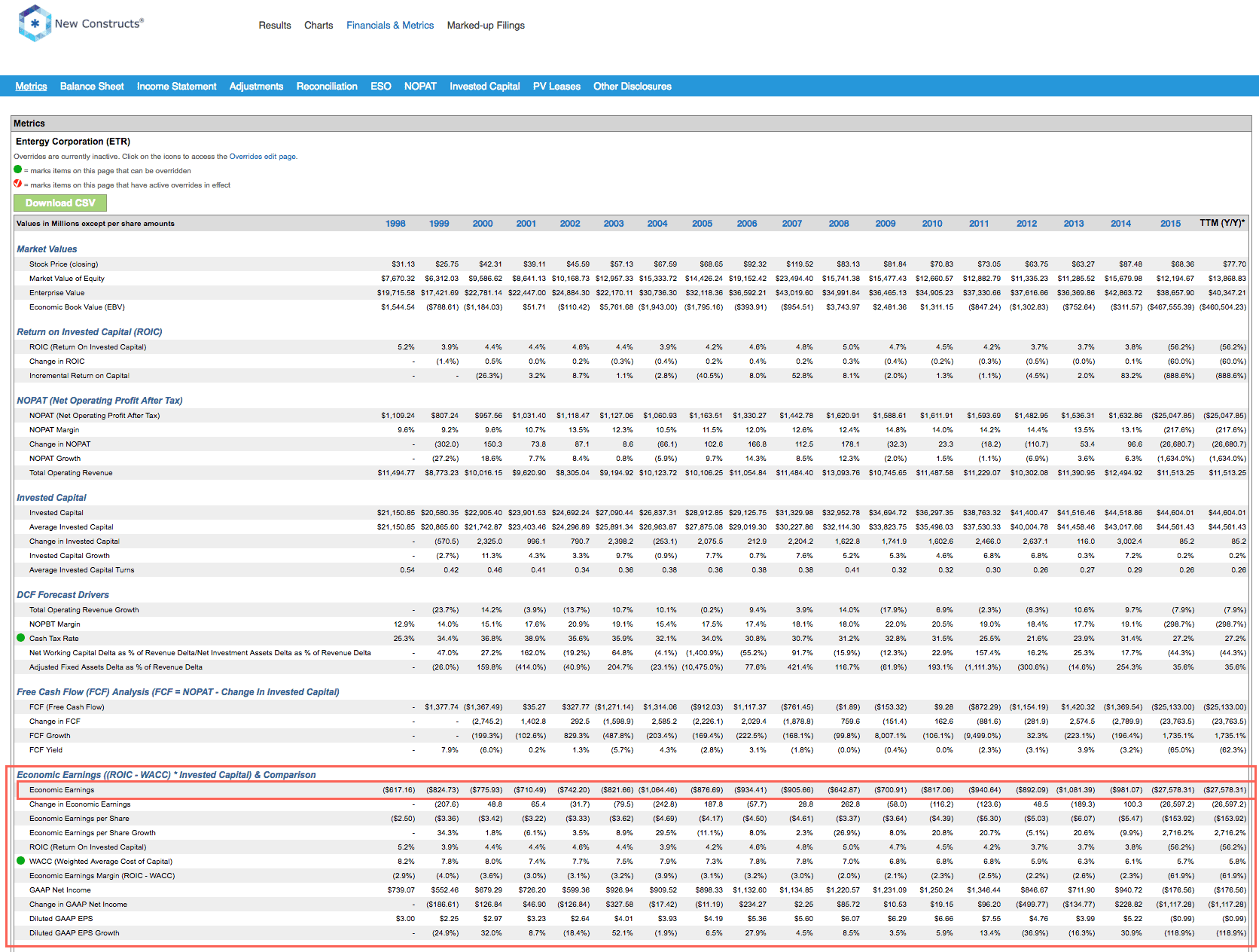1259x952 pixels.
Task: Click the NOPBT Margin row label
Action: pyautogui.click(x=55, y=624)
